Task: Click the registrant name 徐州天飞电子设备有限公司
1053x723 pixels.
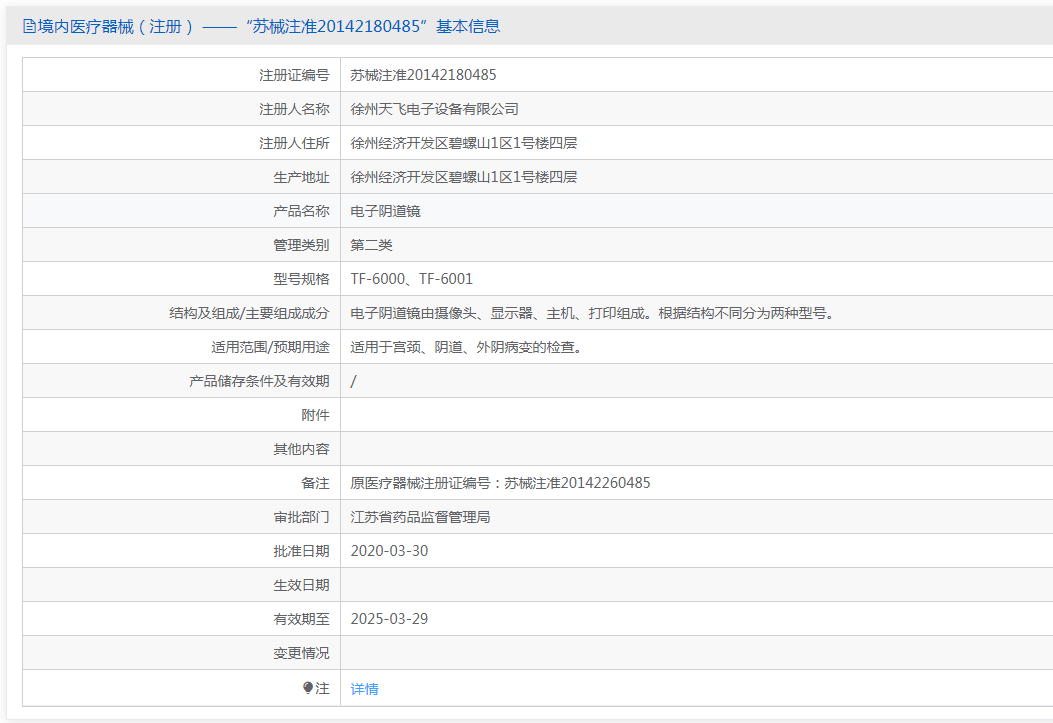Action: [434, 109]
